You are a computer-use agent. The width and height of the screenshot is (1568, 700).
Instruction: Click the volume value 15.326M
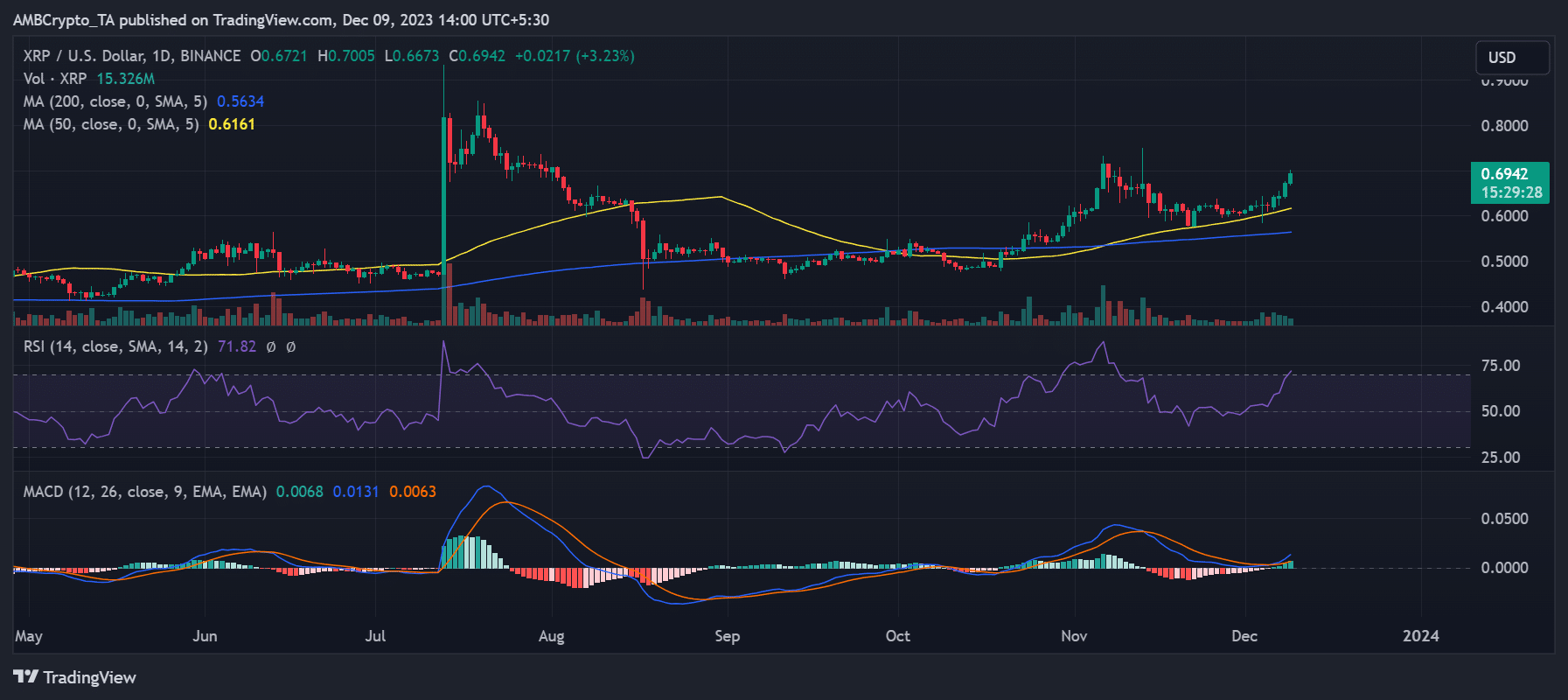pos(126,79)
